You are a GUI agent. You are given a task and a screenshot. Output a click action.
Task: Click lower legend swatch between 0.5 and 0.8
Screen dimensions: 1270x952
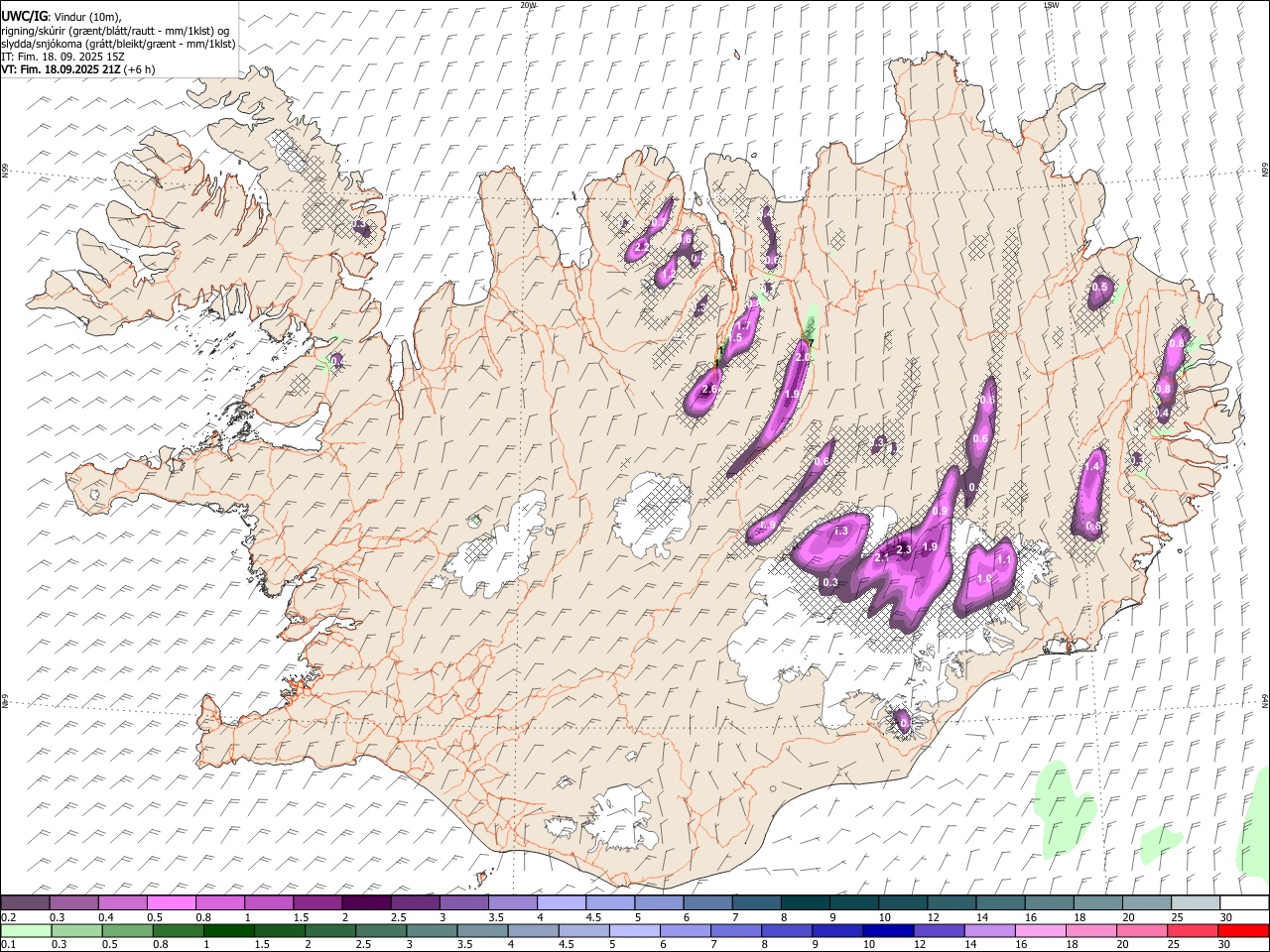coord(127,930)
